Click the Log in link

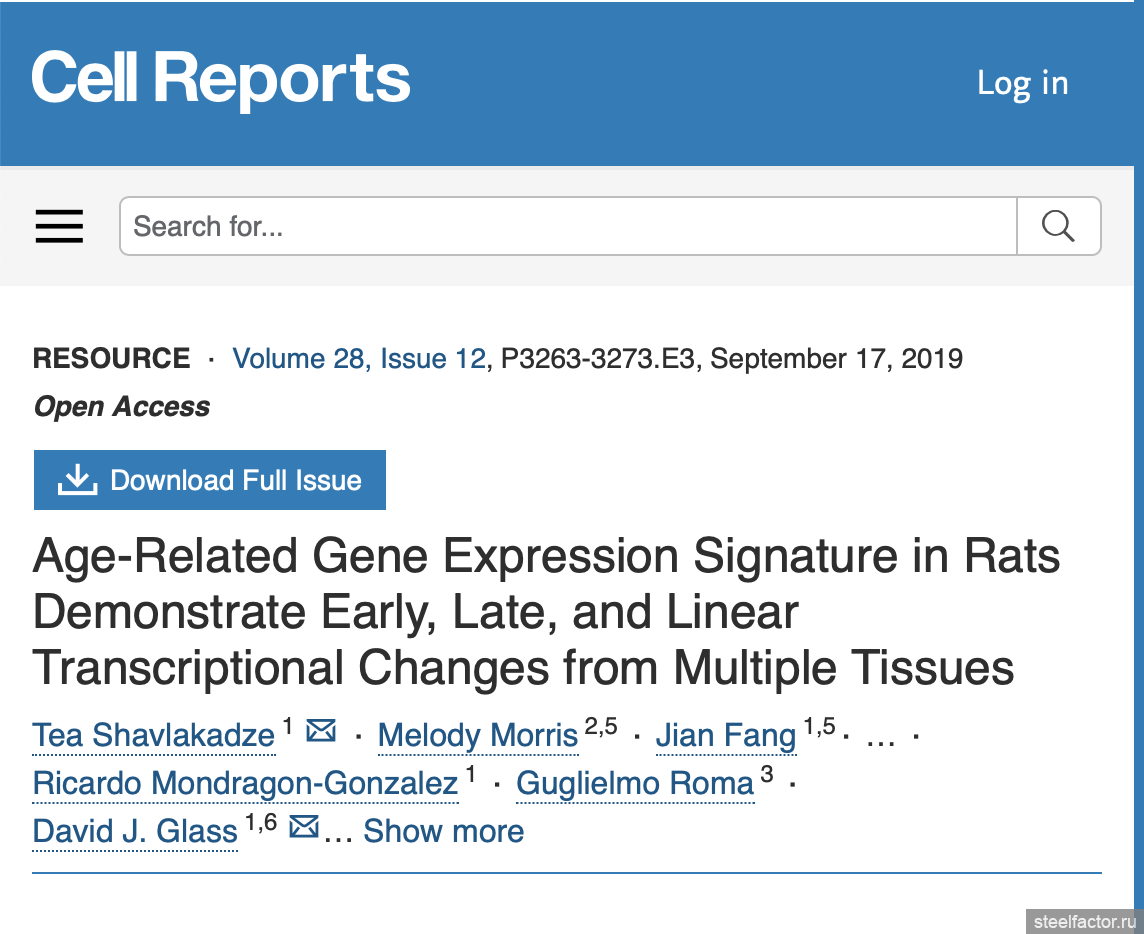(1023, 82)
